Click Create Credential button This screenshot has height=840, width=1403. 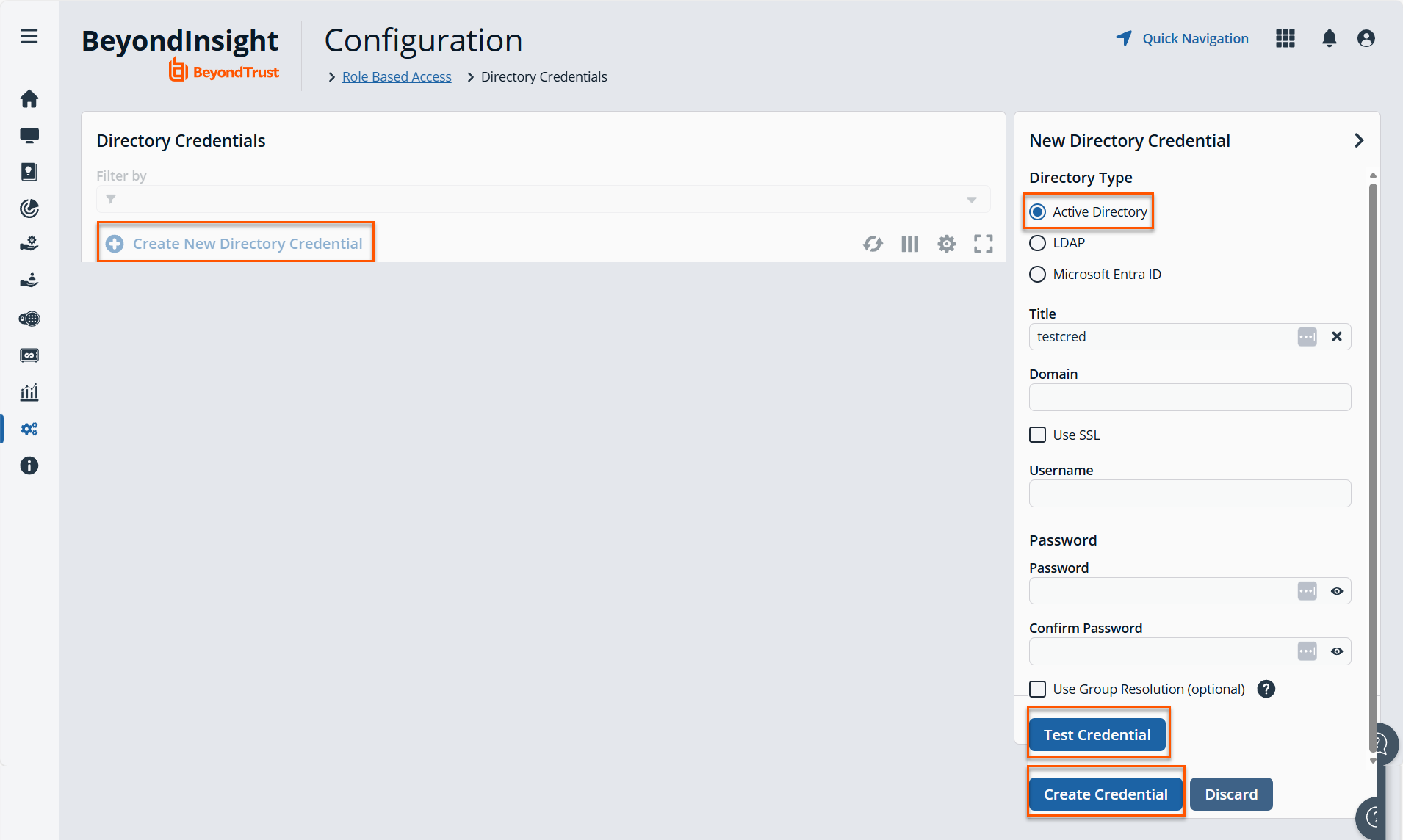[x=1106, y=794]
